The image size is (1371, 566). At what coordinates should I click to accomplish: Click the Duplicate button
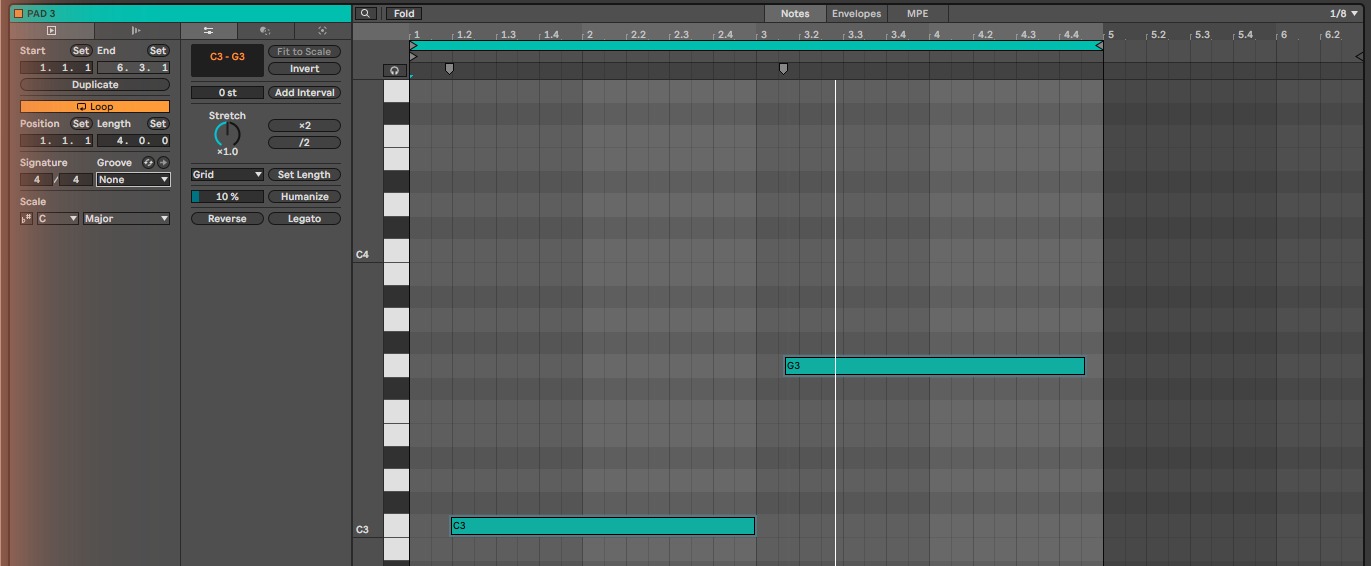pyautogui.click(x=95, y=85)
